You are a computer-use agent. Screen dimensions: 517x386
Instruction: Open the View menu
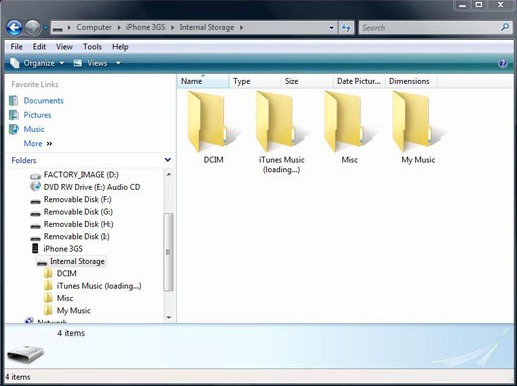pyautogui.click(x=64, y=47)
